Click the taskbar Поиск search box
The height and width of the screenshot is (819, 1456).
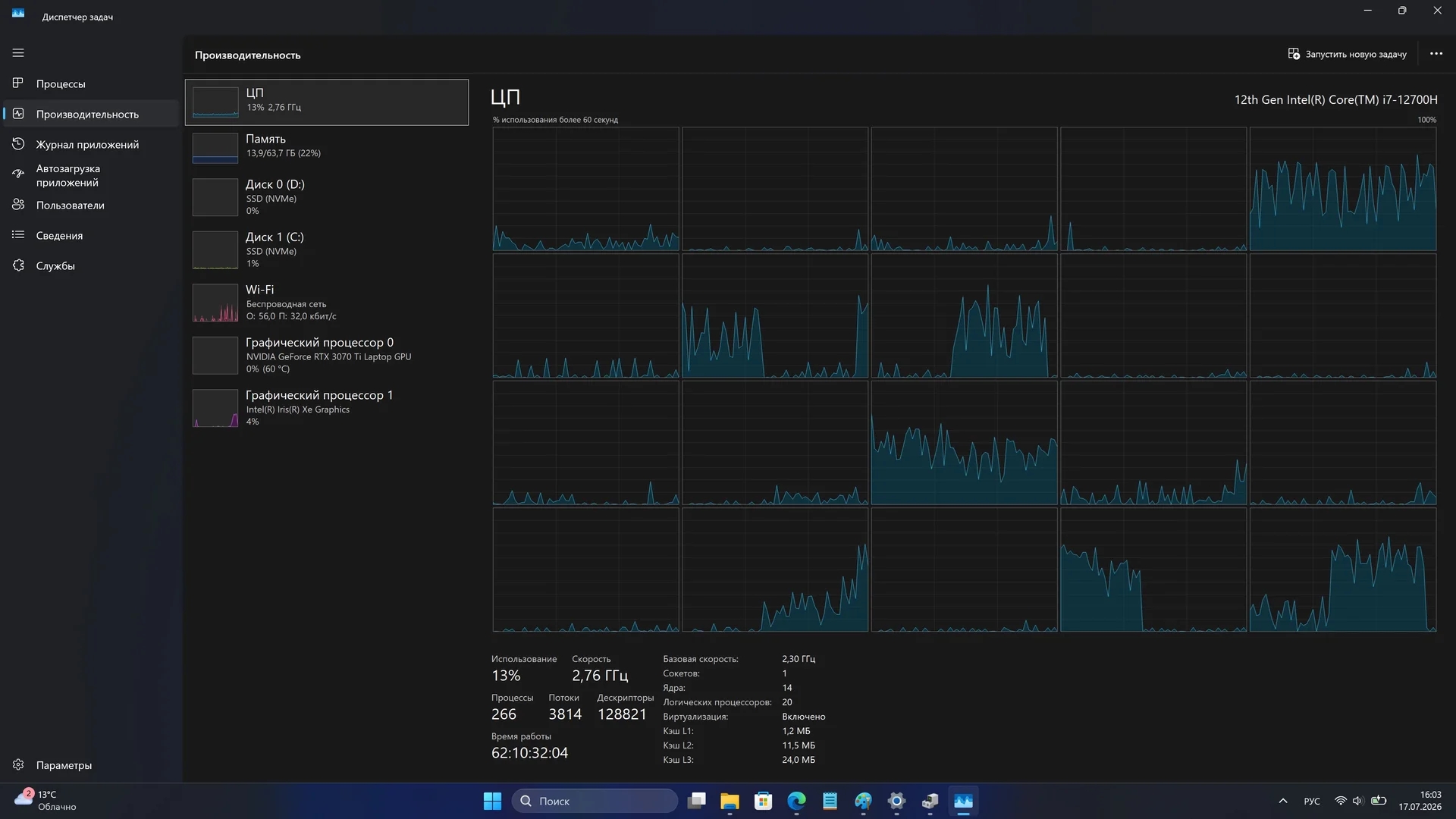point(595,801)
